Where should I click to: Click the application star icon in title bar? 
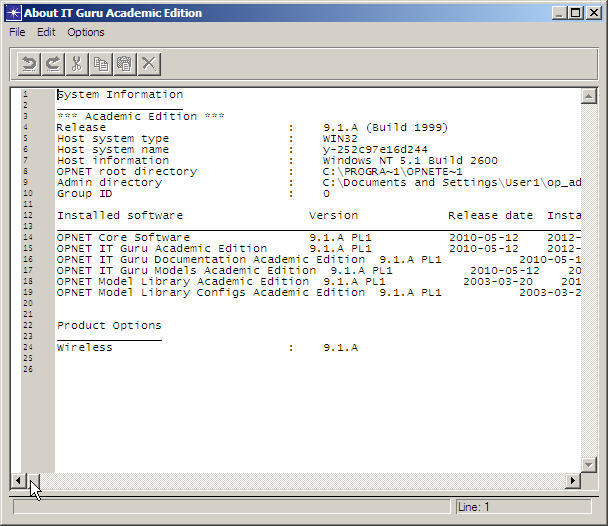click(13, 13)
